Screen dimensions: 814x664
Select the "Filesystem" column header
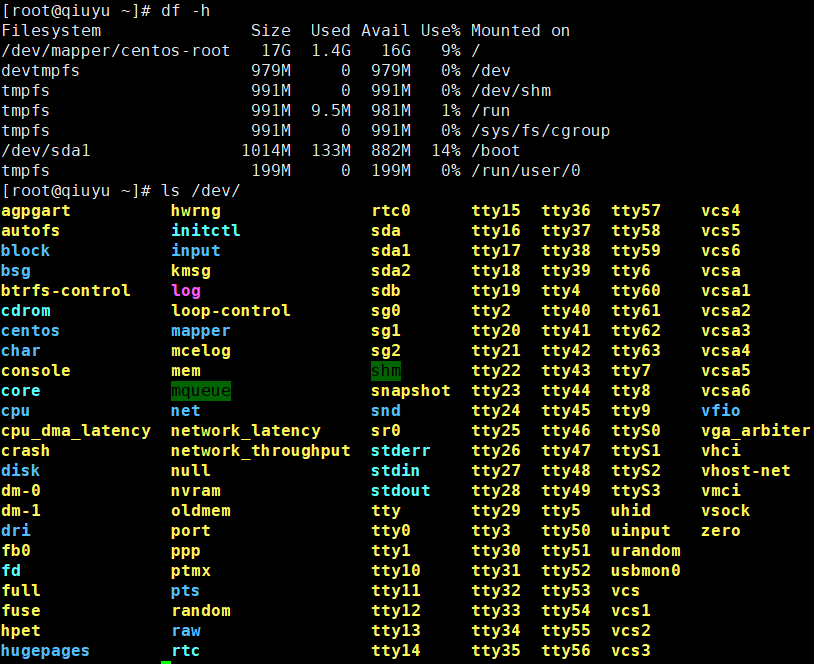pos(51,31)
